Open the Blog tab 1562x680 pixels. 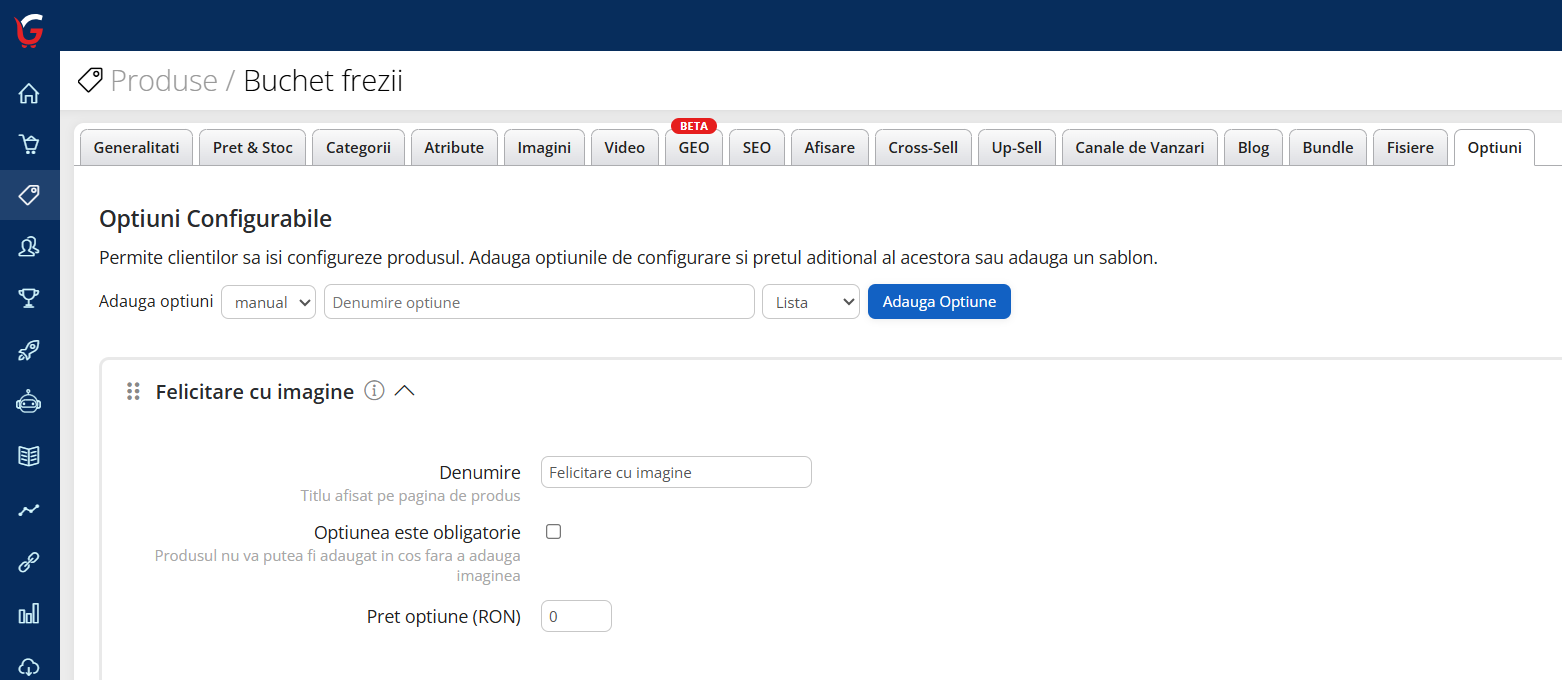[1253, 148]
